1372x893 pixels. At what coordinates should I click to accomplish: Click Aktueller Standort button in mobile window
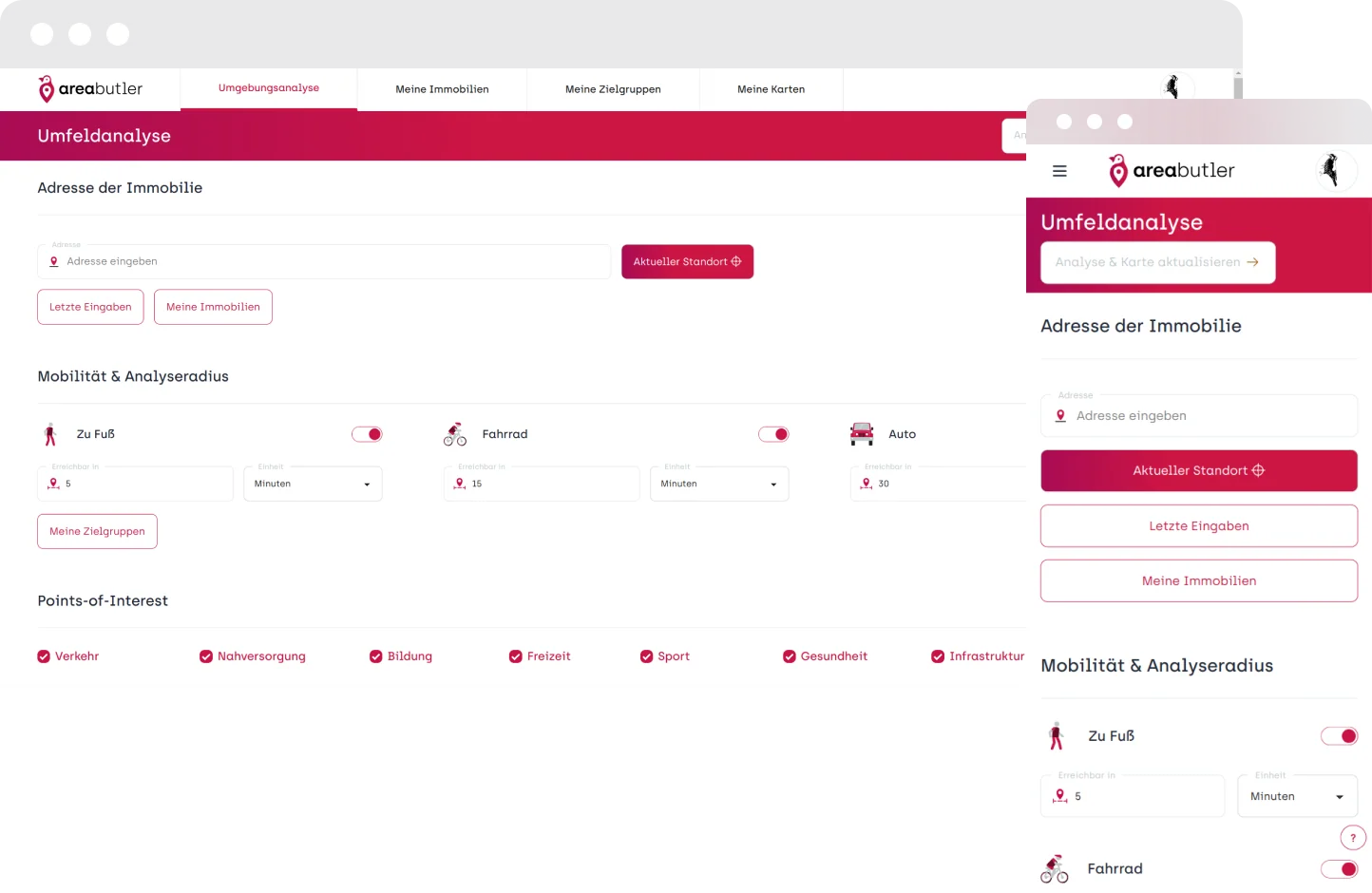pyautogui.click(x=1199, y=470)
